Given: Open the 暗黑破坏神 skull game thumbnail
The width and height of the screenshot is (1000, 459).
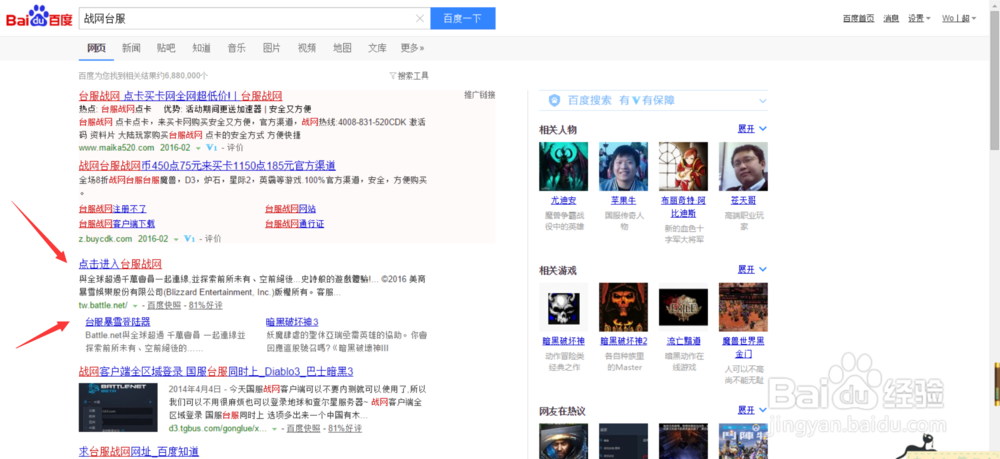Looking at the screenshot, I should pyautogui.click(x=563, y=307).
